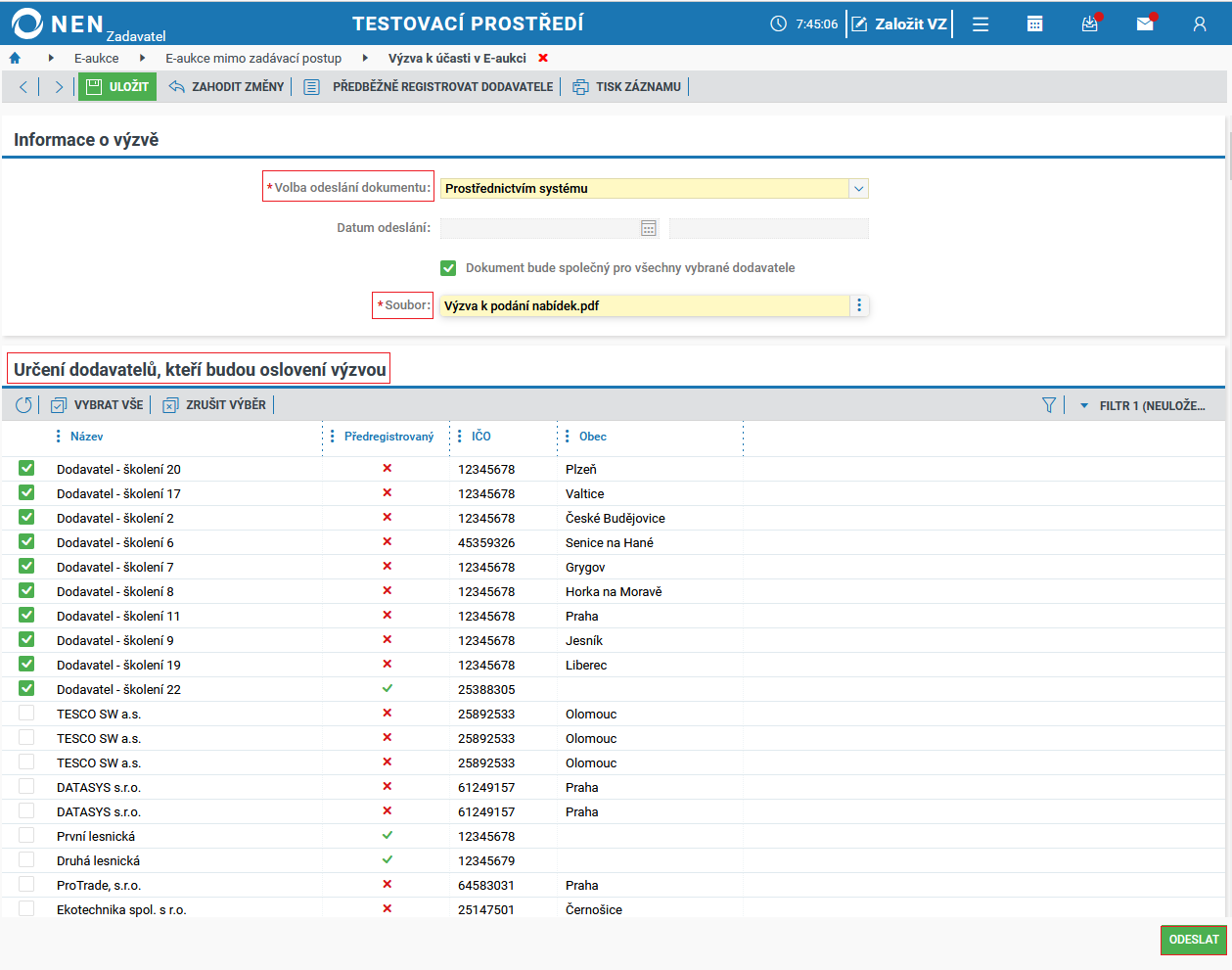Click the filter funnel icon
Viewport: 1232px width, 970px height.
point(1049,405)
